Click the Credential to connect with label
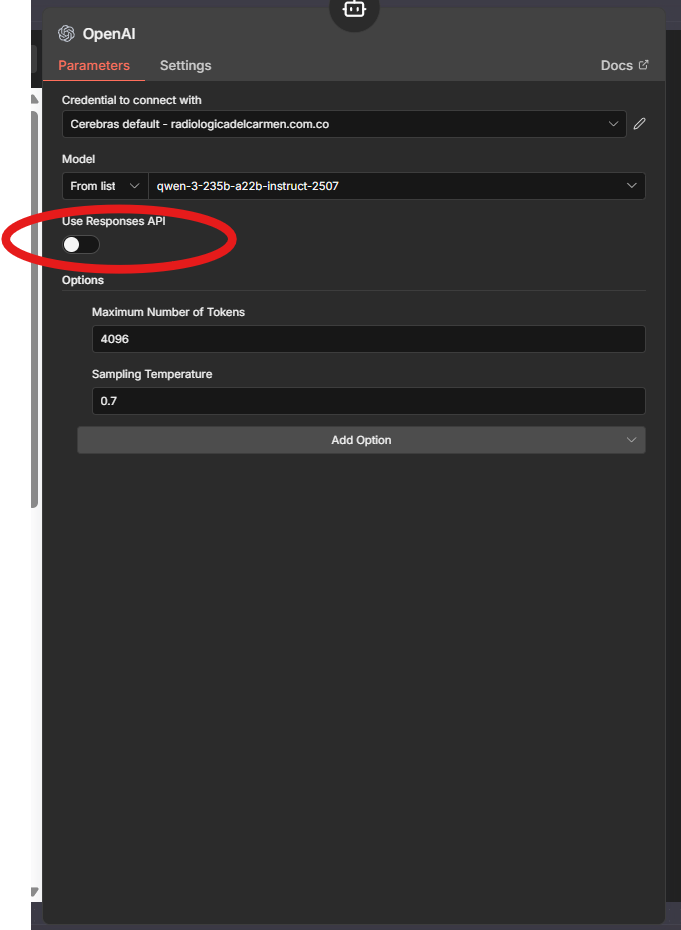 (x=132, y=100)
